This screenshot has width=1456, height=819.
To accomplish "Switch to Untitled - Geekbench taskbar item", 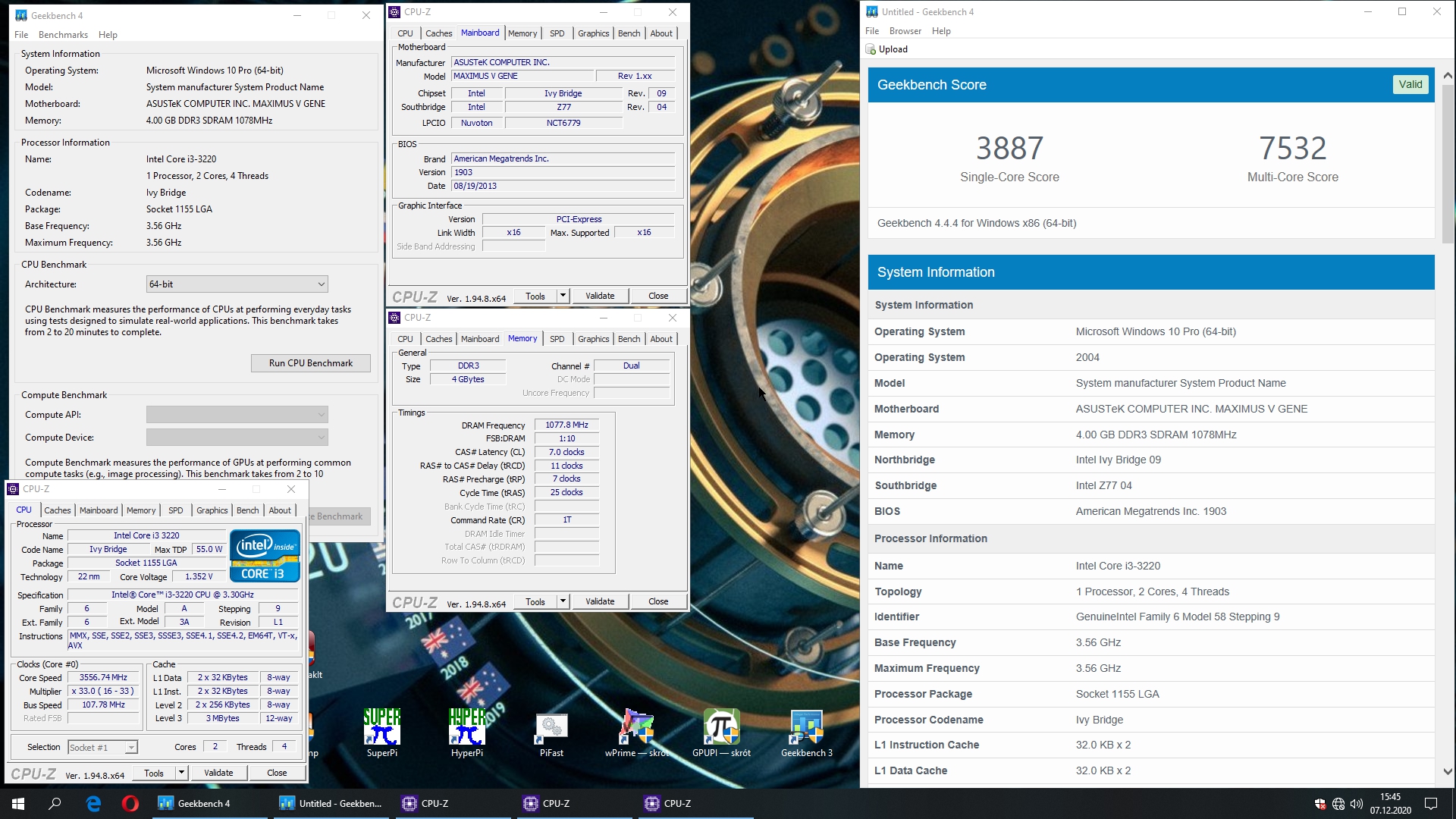I will pos(330,804).
